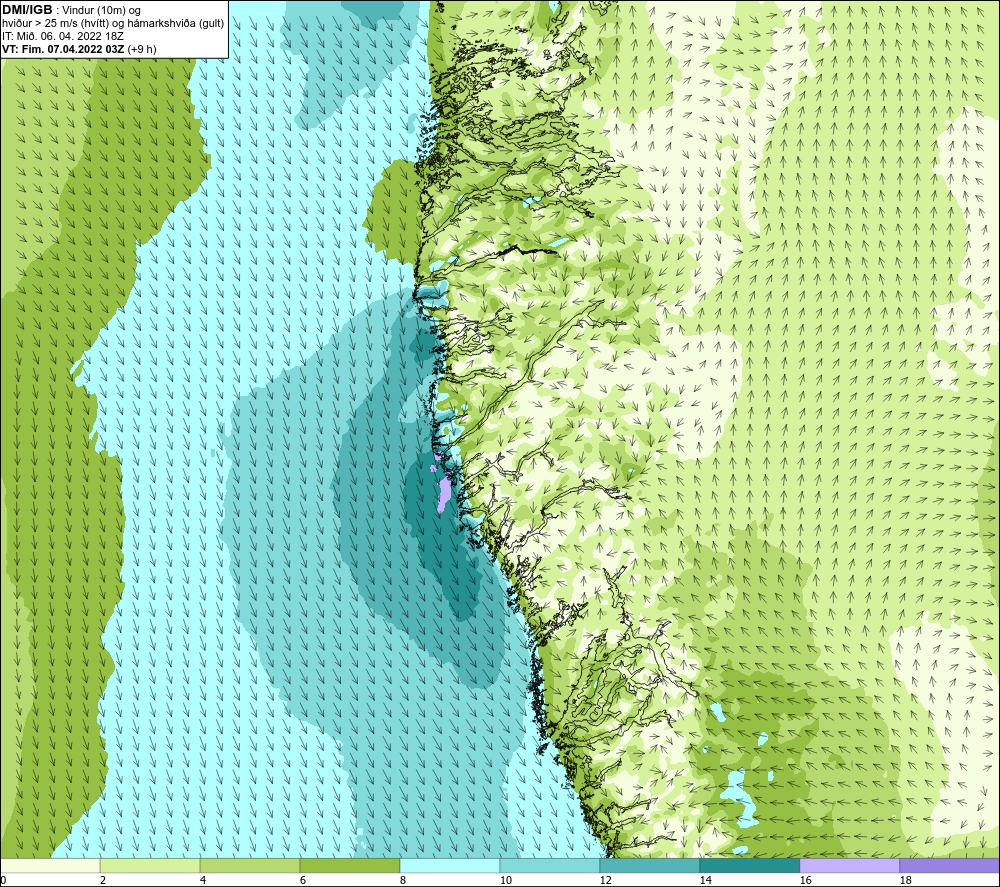Click the legend scale label '8'
The height and width of the screenshot is (887, 1000).
(402, 881)
